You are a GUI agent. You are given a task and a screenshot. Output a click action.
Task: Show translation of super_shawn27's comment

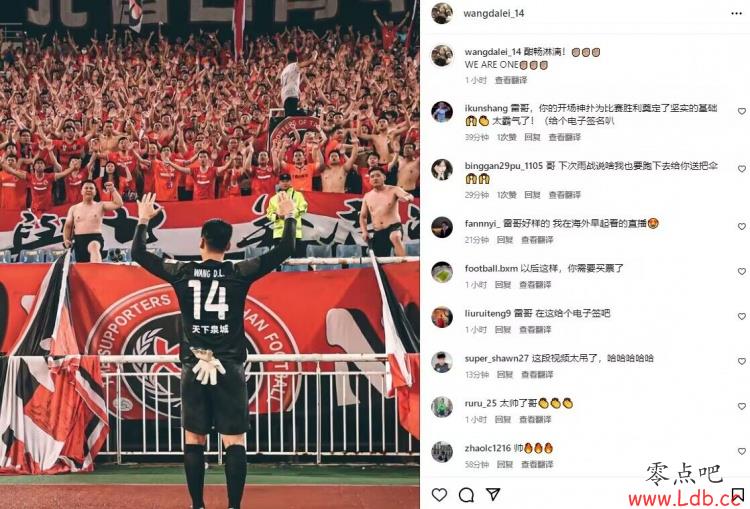537,375
